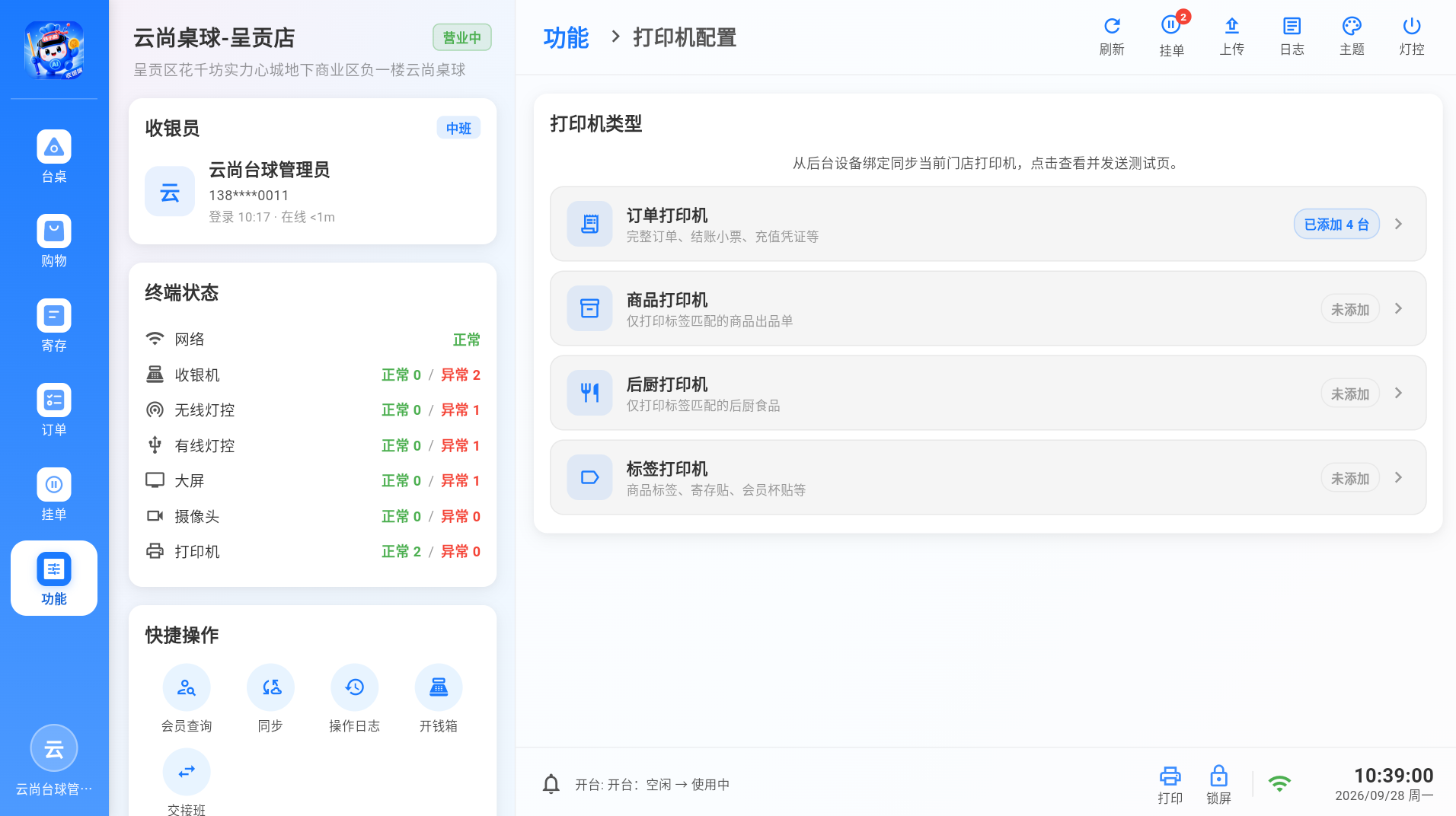
Task: Click the app logo in sidebar
Action: tap(54, 50)
